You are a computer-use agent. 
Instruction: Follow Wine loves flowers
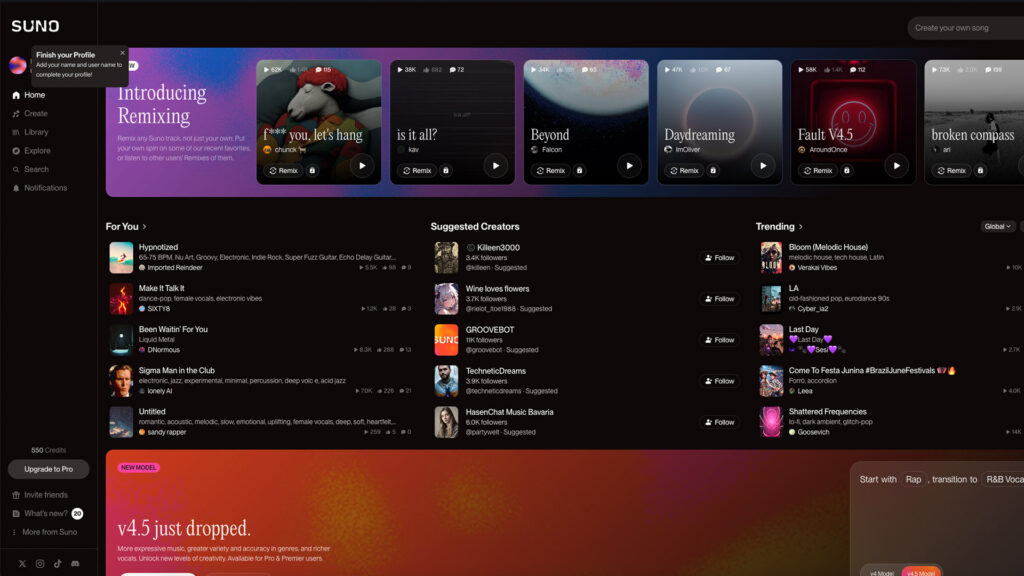[720, 299]
